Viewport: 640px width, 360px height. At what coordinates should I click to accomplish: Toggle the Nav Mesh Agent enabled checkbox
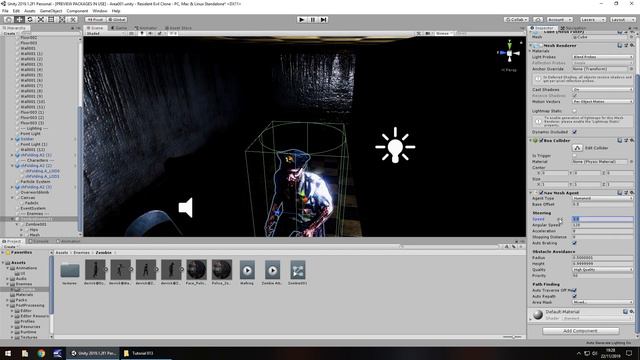tap(541, 193)
